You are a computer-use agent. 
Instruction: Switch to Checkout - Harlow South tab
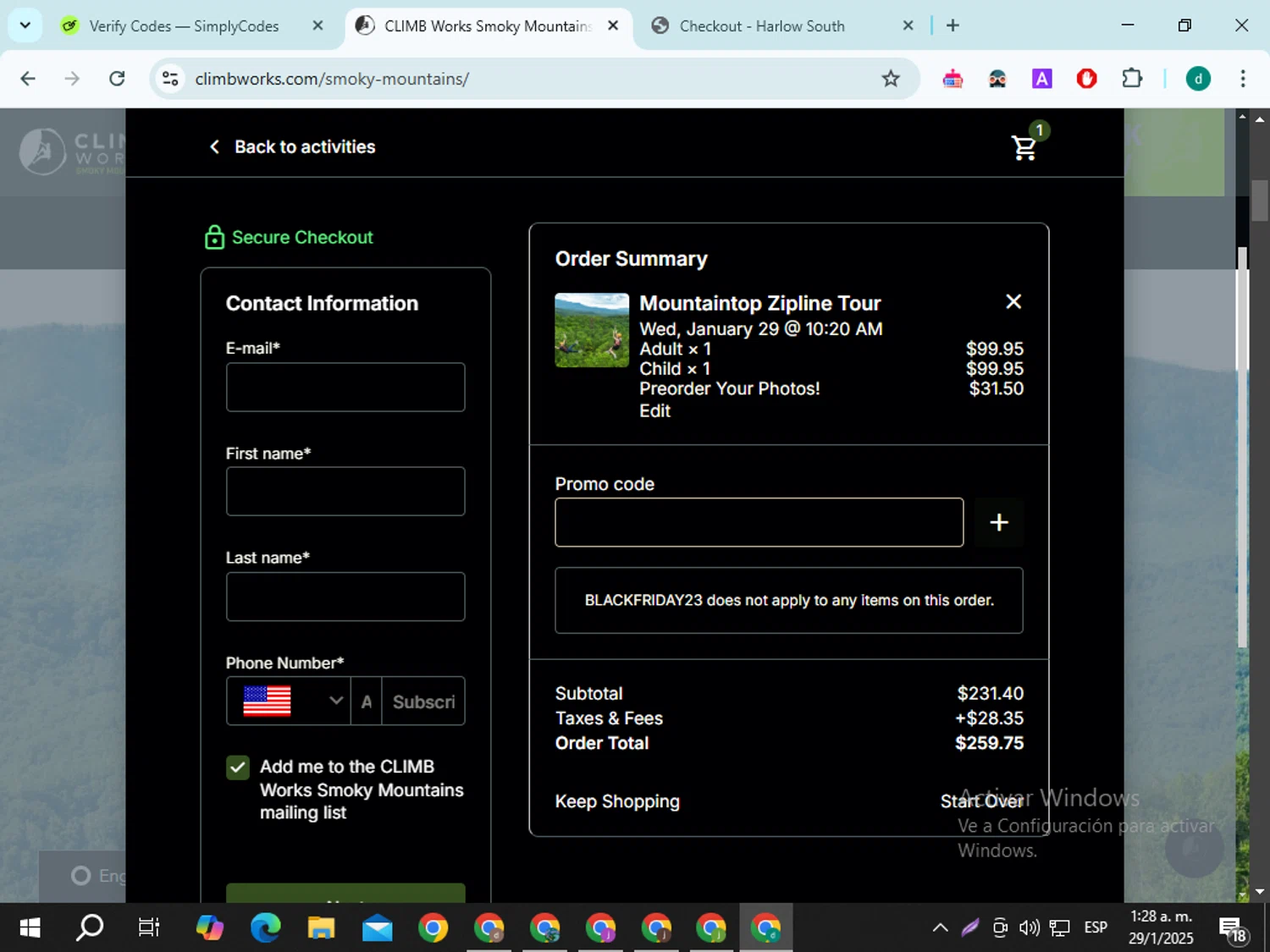(762, 26)
